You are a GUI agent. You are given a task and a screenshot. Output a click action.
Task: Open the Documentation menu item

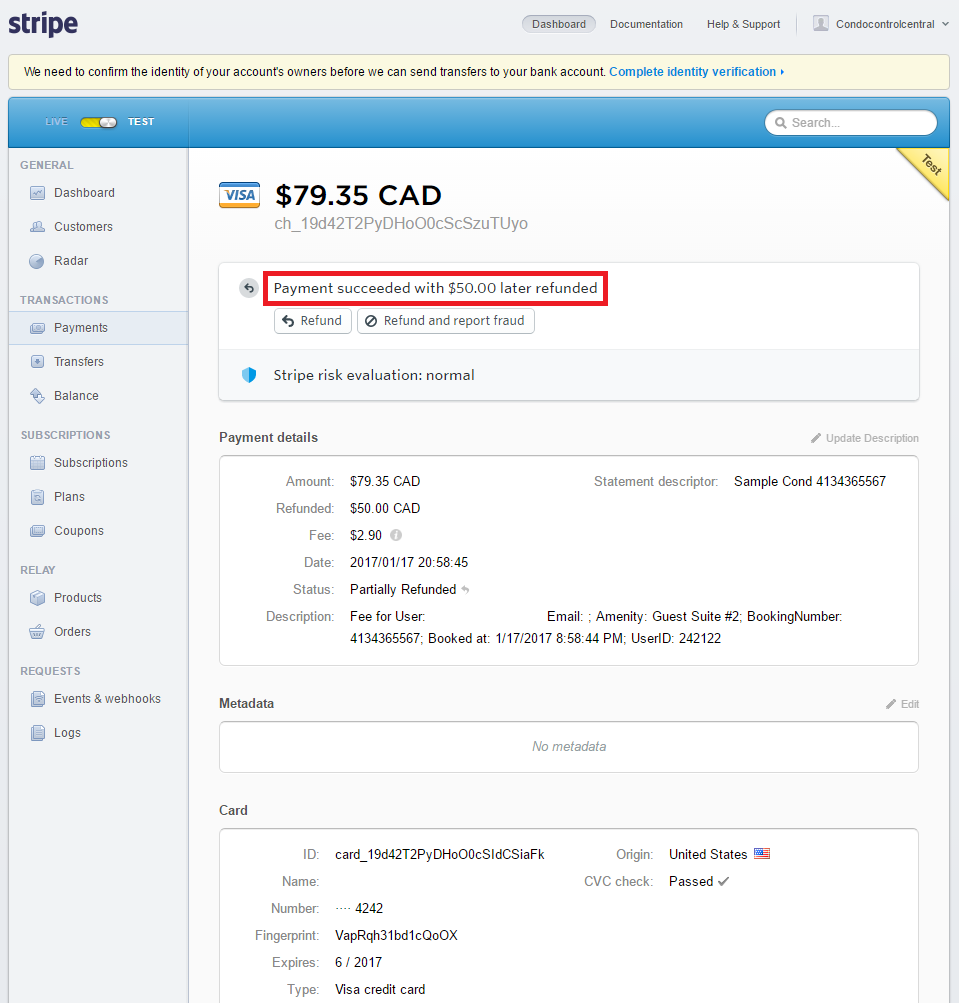pyautogui.click(x=646, y=24)
